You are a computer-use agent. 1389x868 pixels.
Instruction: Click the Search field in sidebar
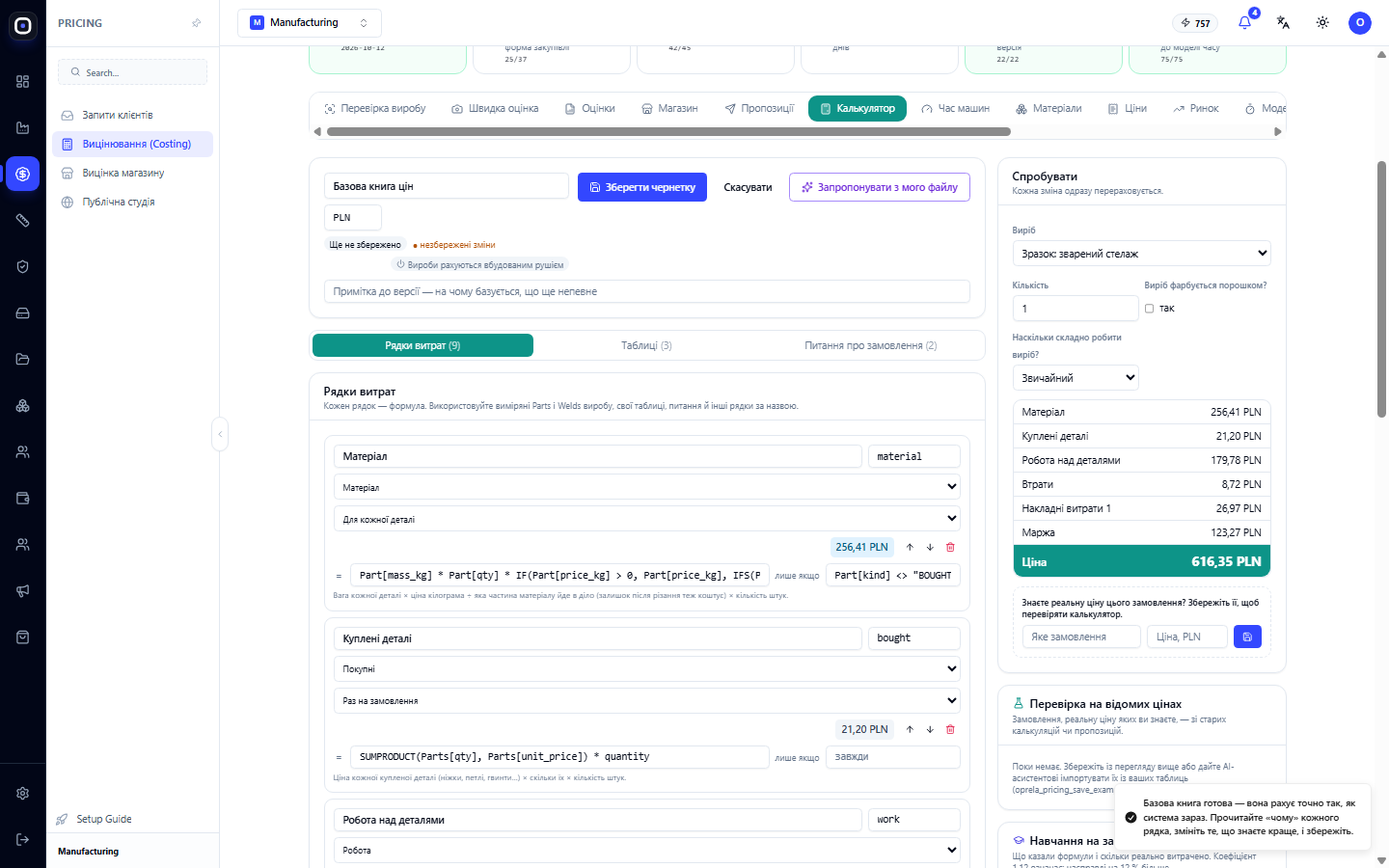pos(133,72)
